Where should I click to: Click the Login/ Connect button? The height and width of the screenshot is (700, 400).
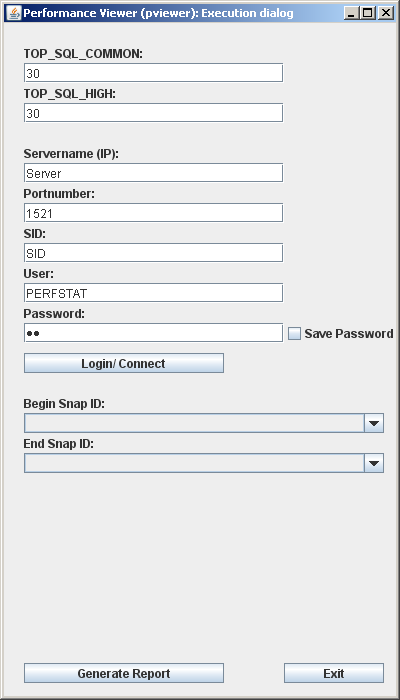point(124,363)
